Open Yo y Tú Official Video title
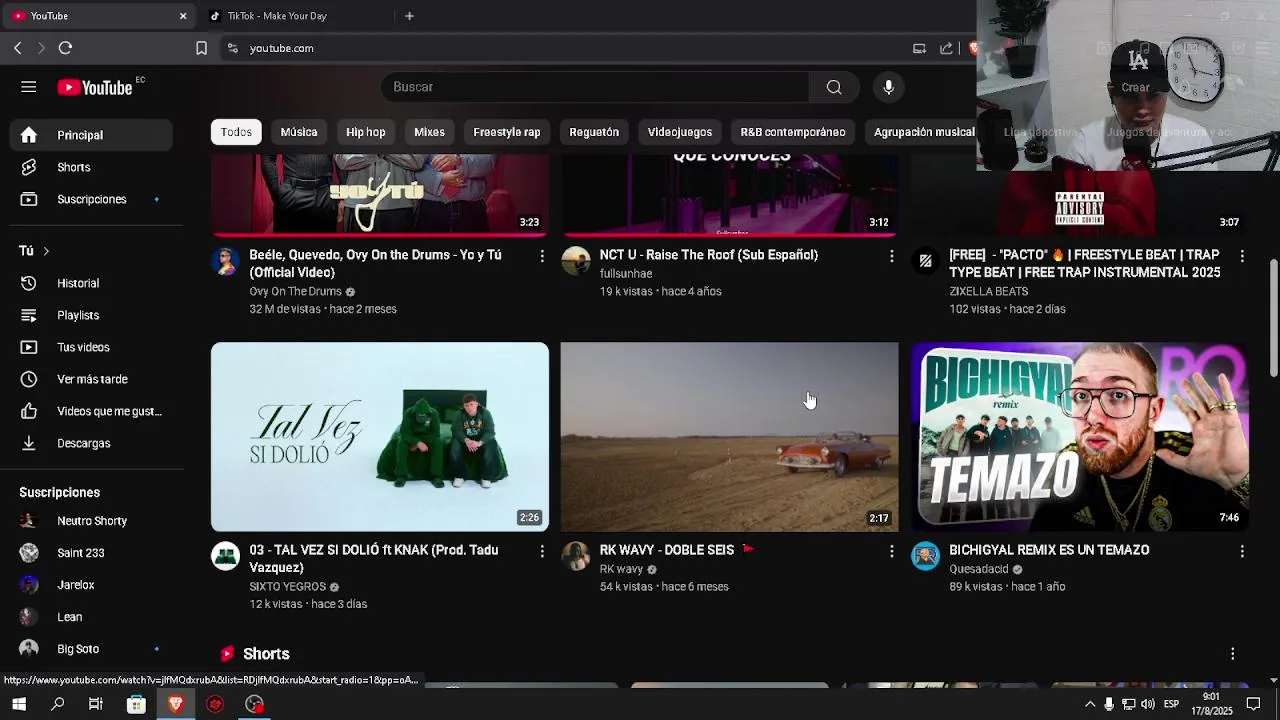The height and width of the screenshot is (720, 1280). tap(375, 264)
